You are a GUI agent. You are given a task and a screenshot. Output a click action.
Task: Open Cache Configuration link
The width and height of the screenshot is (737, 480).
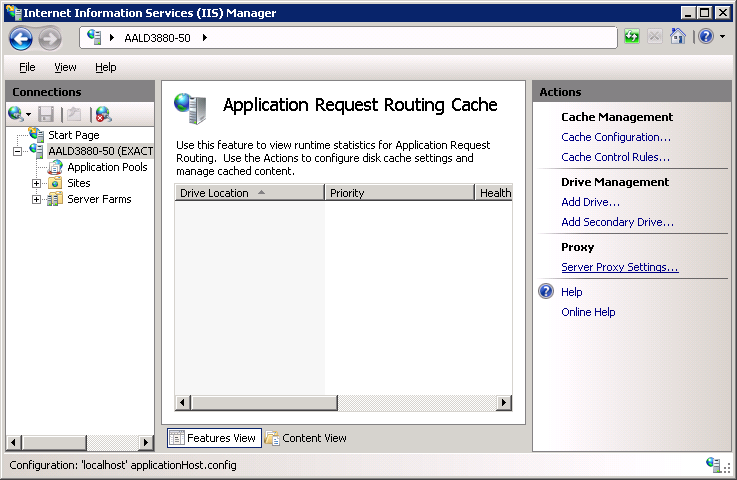coord(616,137)
